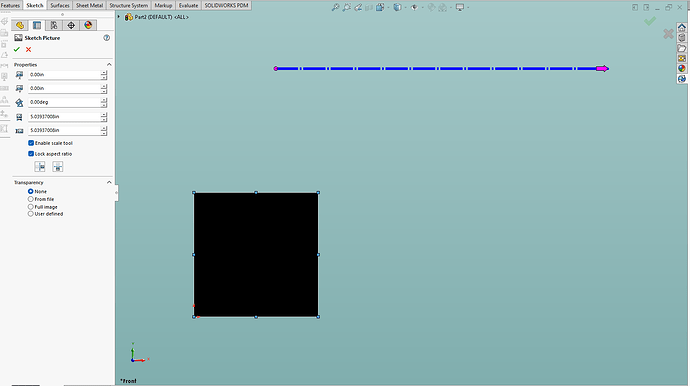Open the DimXpertManager crosshair tab
The width and height of the screenshot is (690, 386).
coord(71,25)
